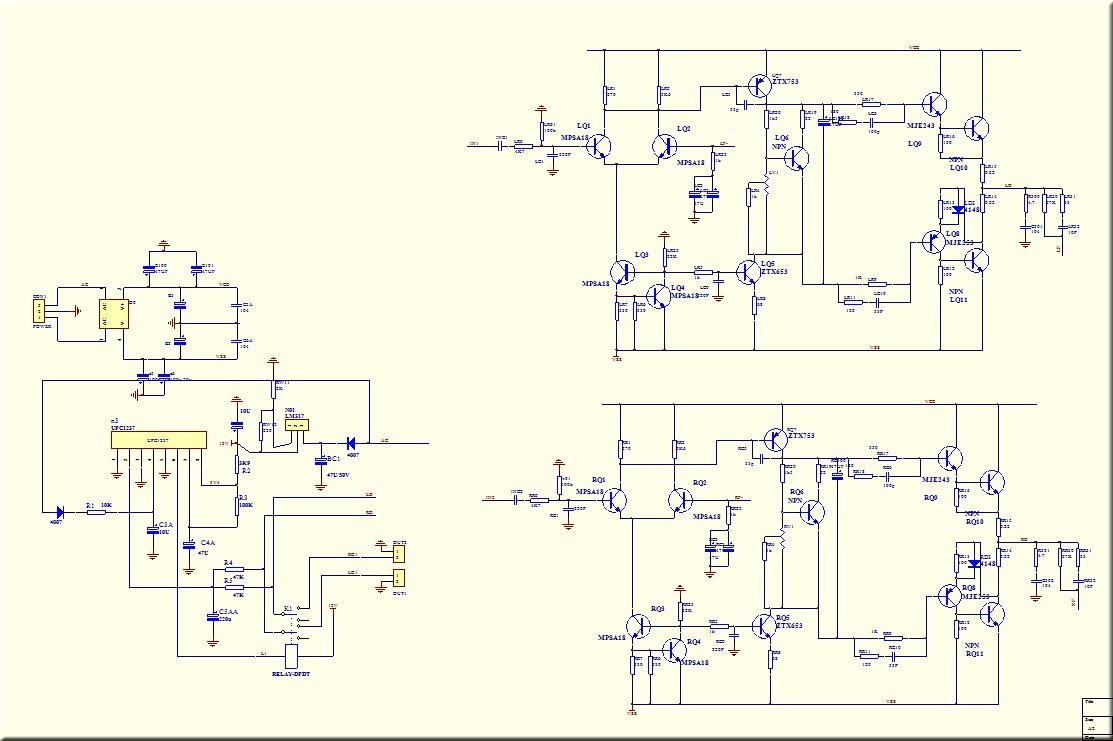Select the POWER connector symbol
Image resolution: width=1113 pixels, height=741 pixels.
pos(41,312)
